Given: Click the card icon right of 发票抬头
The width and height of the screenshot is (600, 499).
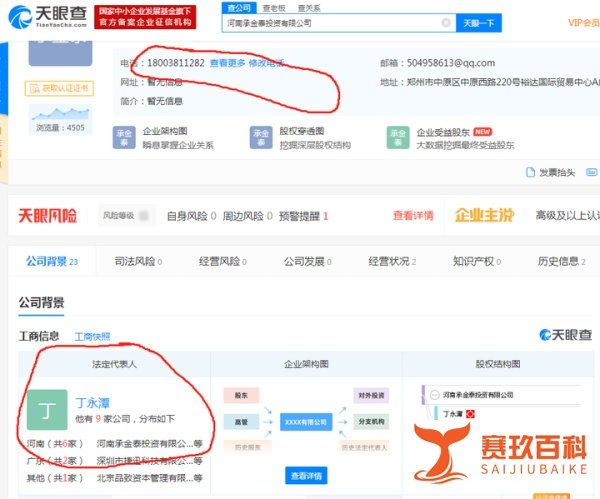Looking at the screenshot, I should point(592,172).
